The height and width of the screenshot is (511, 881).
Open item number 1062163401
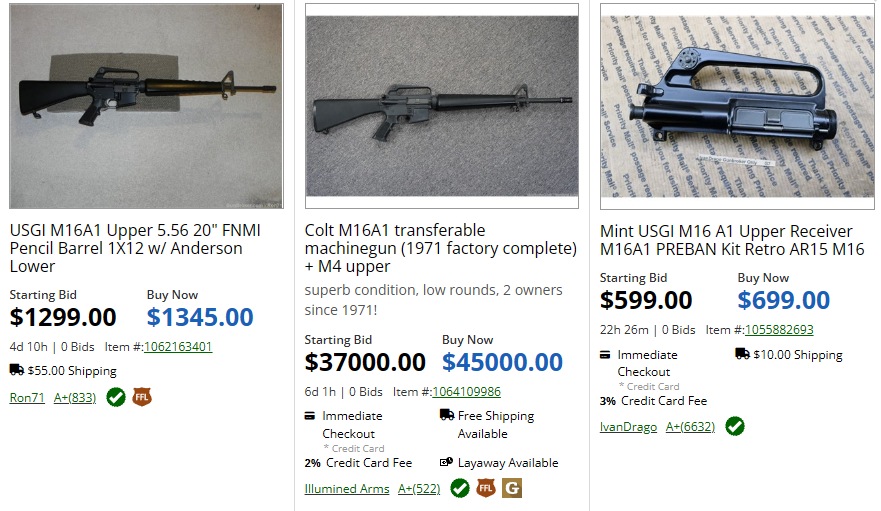click(178, 347)
